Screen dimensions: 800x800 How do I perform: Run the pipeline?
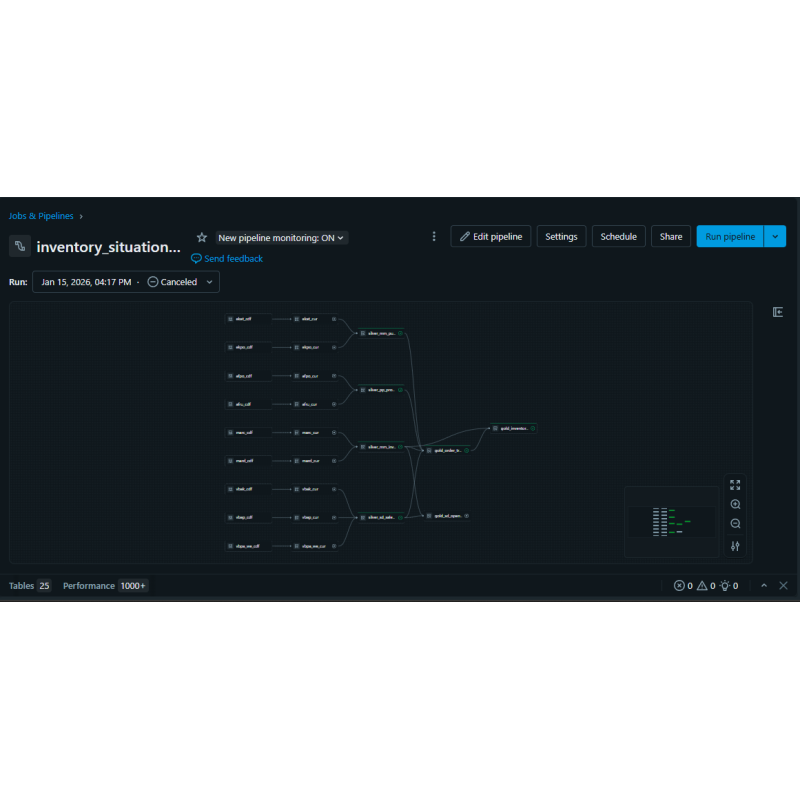tap(729, 236)
